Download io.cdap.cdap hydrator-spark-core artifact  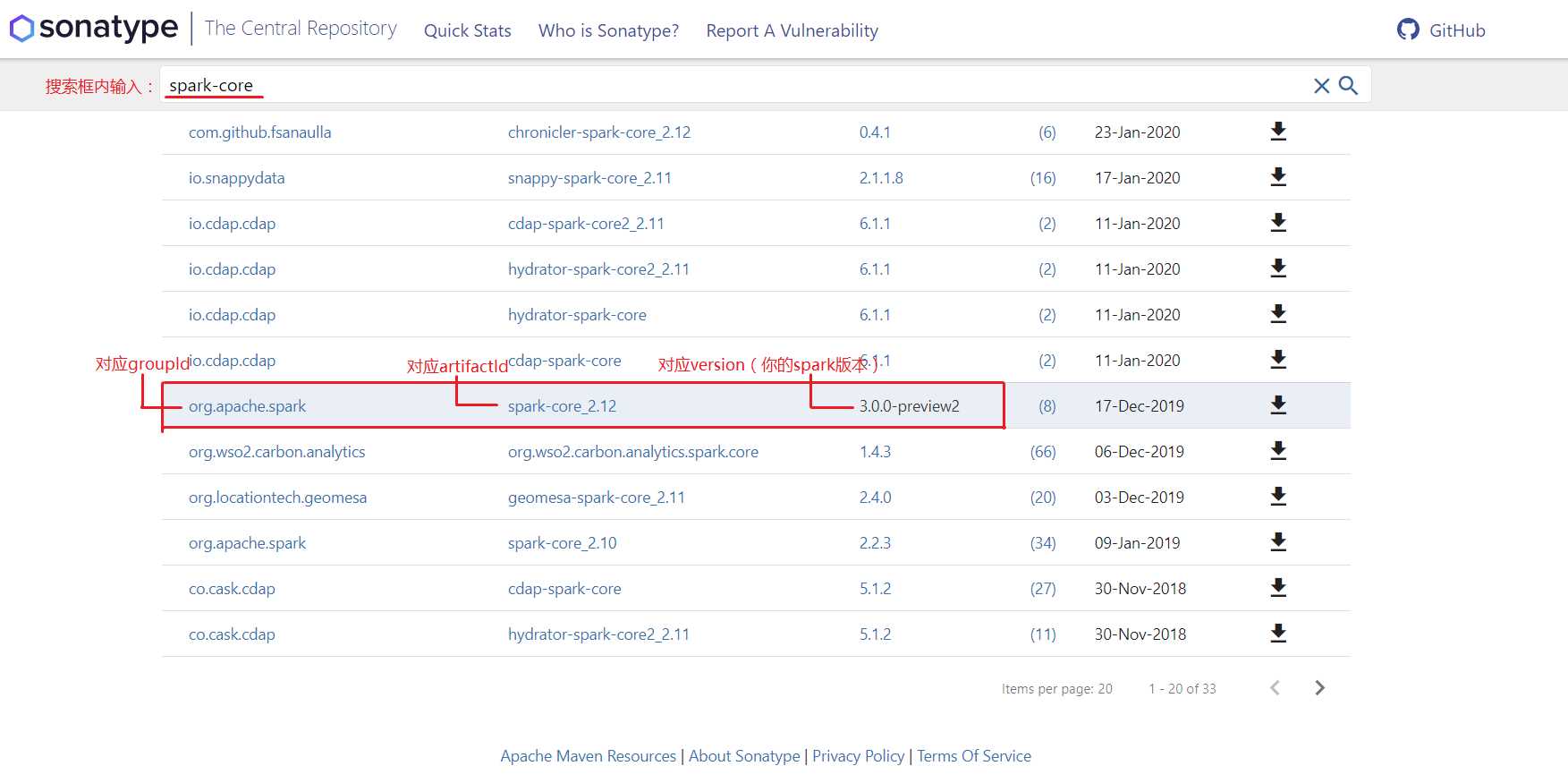point(1278,314)
